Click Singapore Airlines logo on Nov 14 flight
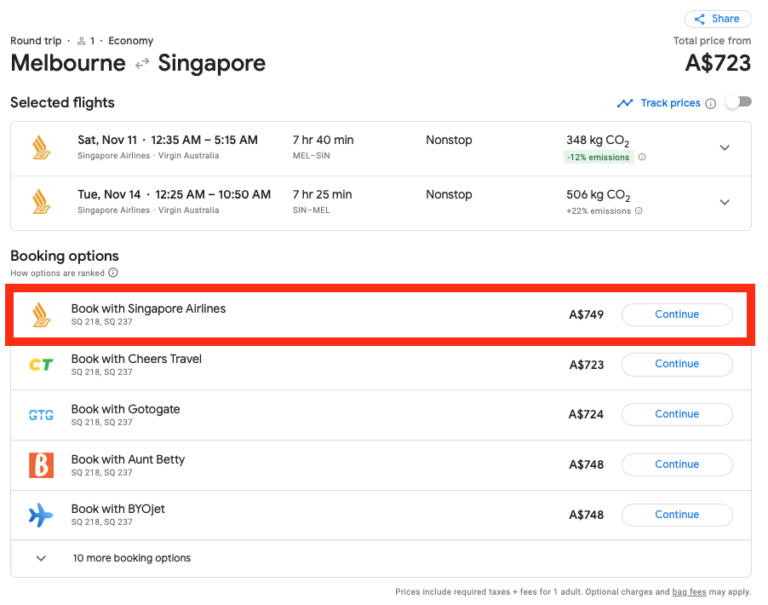Image resolution: width=768 pixels, height=605 pixels. click(x=41, y=202)
